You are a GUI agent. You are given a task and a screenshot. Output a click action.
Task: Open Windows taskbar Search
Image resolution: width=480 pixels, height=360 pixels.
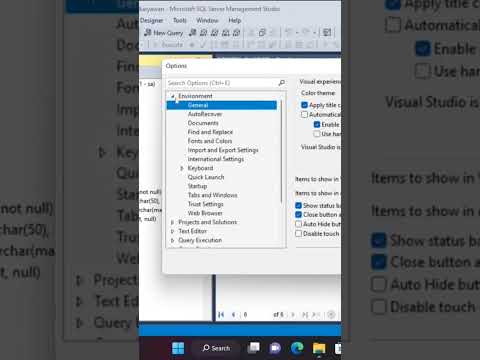216,348
